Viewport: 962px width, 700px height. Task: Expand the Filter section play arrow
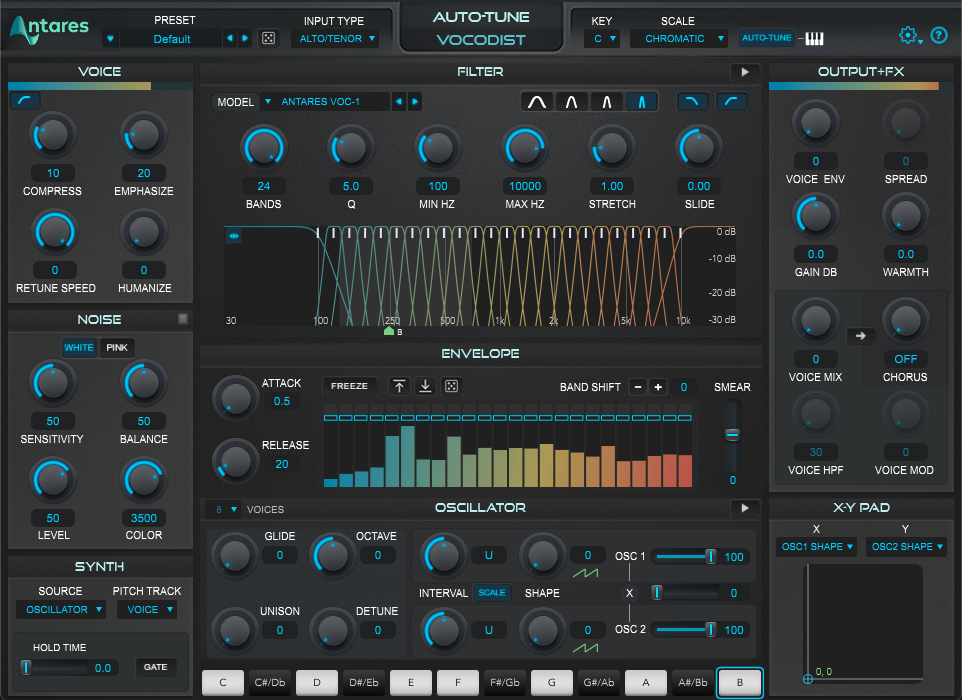[x=745, y=72]
